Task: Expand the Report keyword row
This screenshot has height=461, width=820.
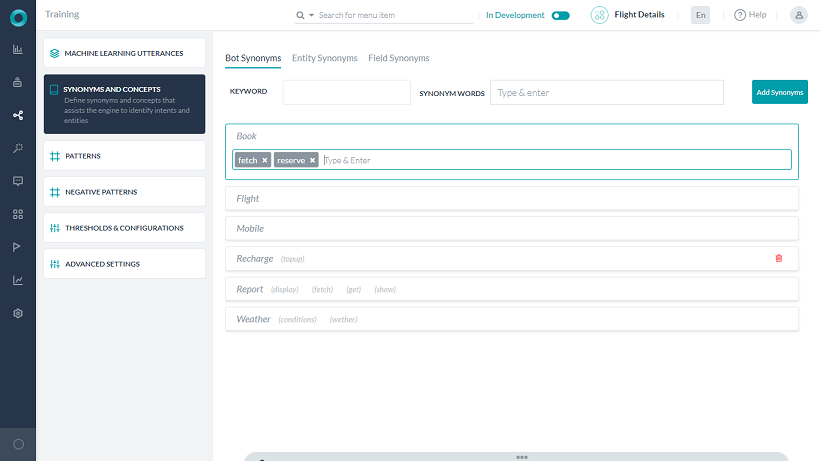Action: point(512,289)
